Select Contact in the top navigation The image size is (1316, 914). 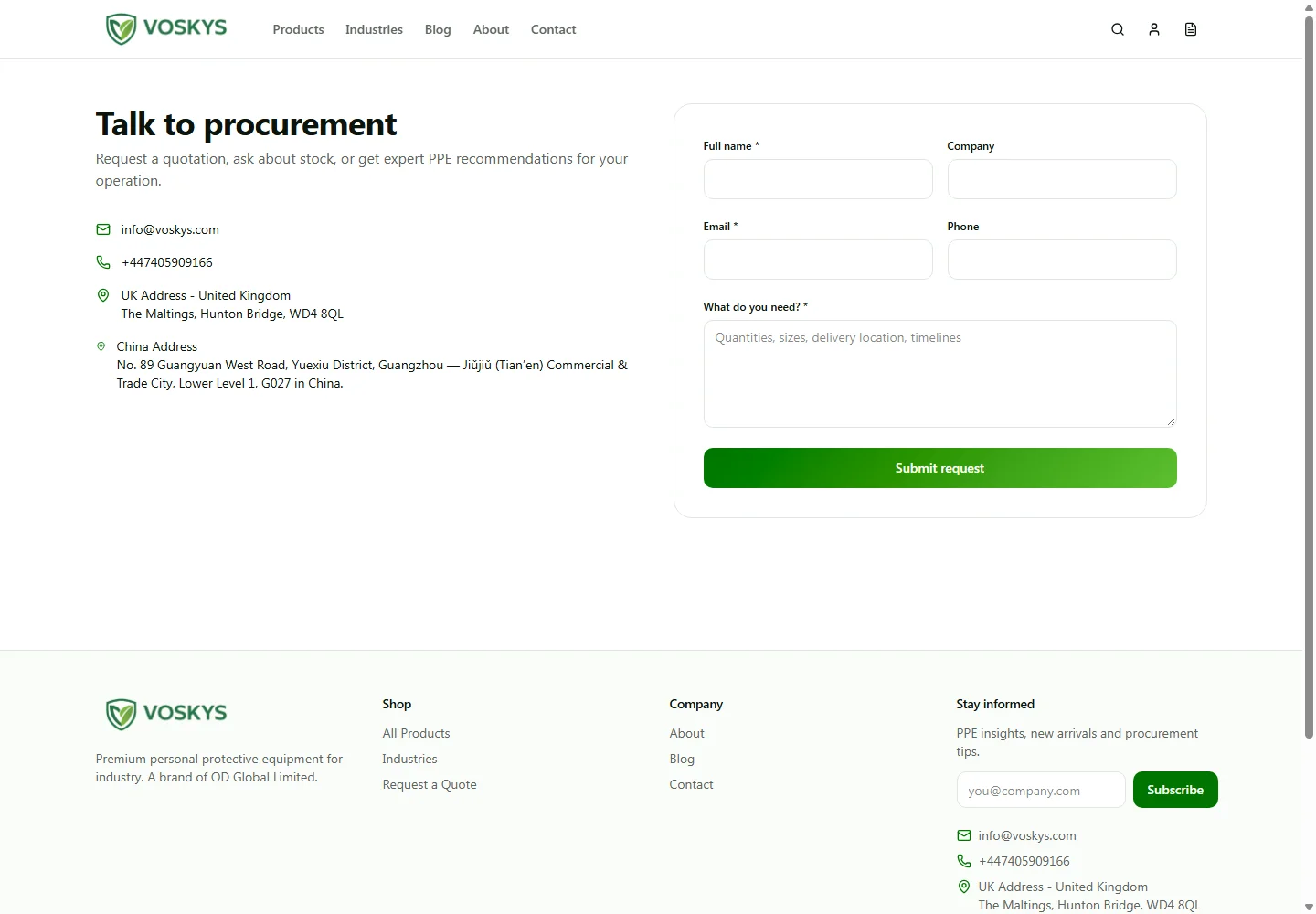coord(553,29)
